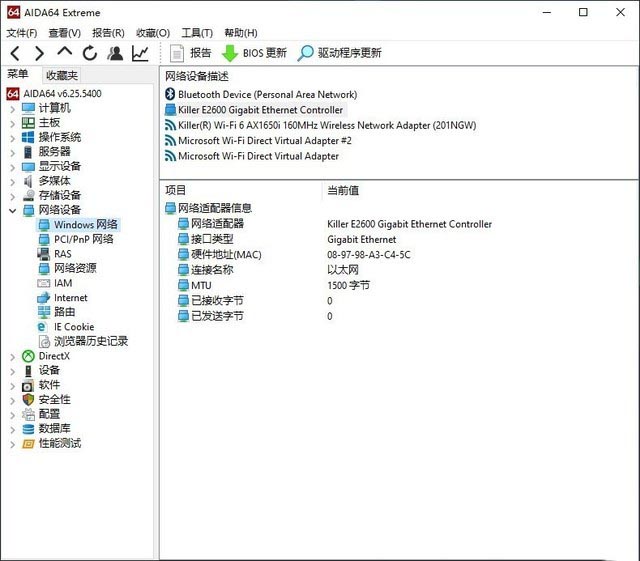The height and width of the screenshot is (561, 640).
Task: Expand the 服务器 tree node
Action: click(13, 153)
